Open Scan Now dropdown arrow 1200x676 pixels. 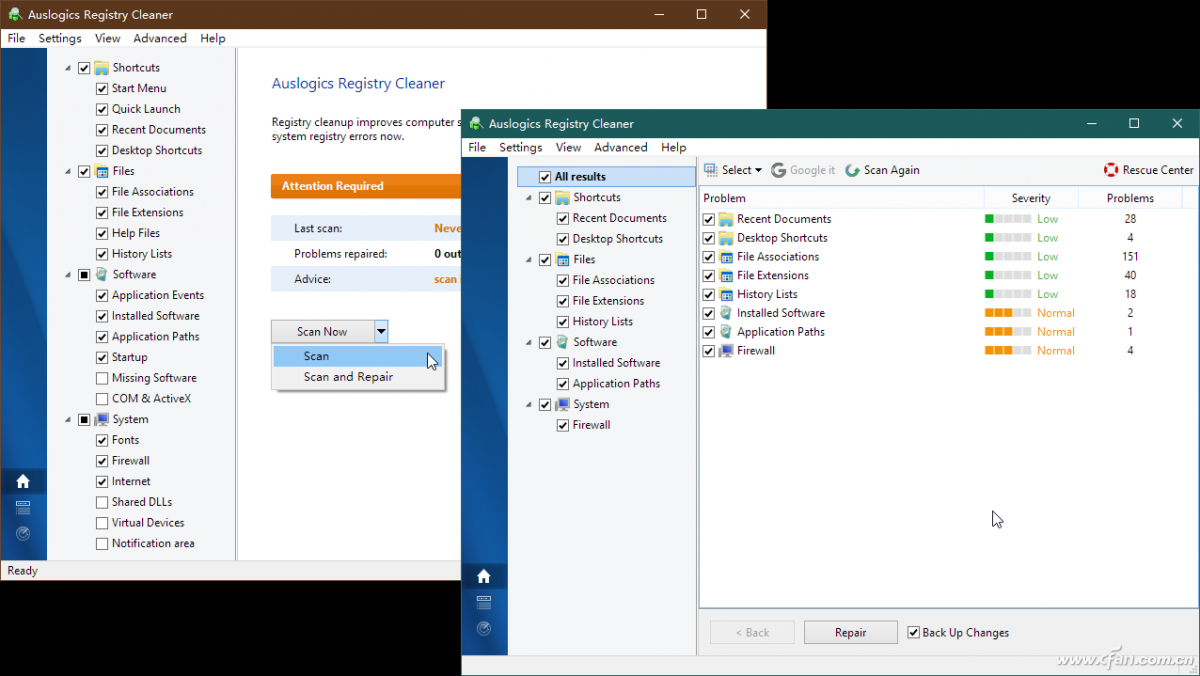381,331
